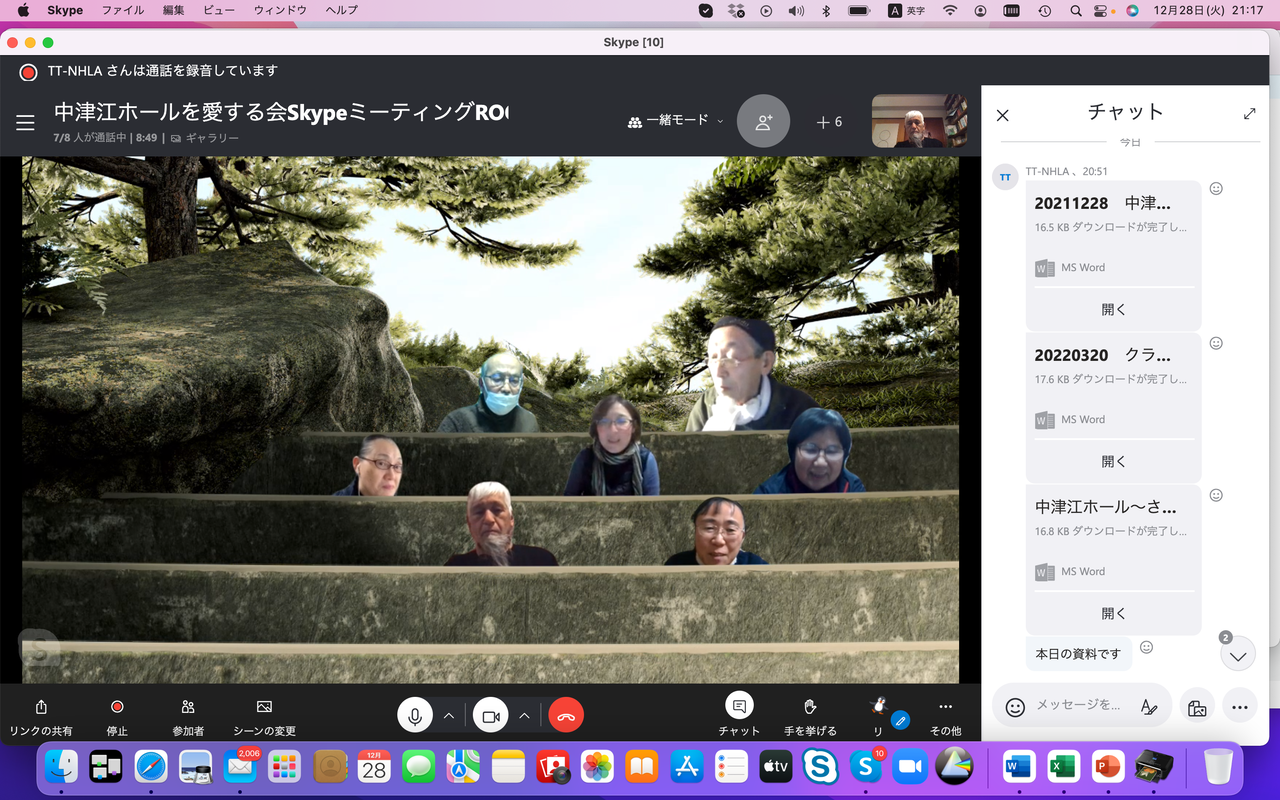
Task: React to the 20211228 file message
Action: (x=1216, y=188)
